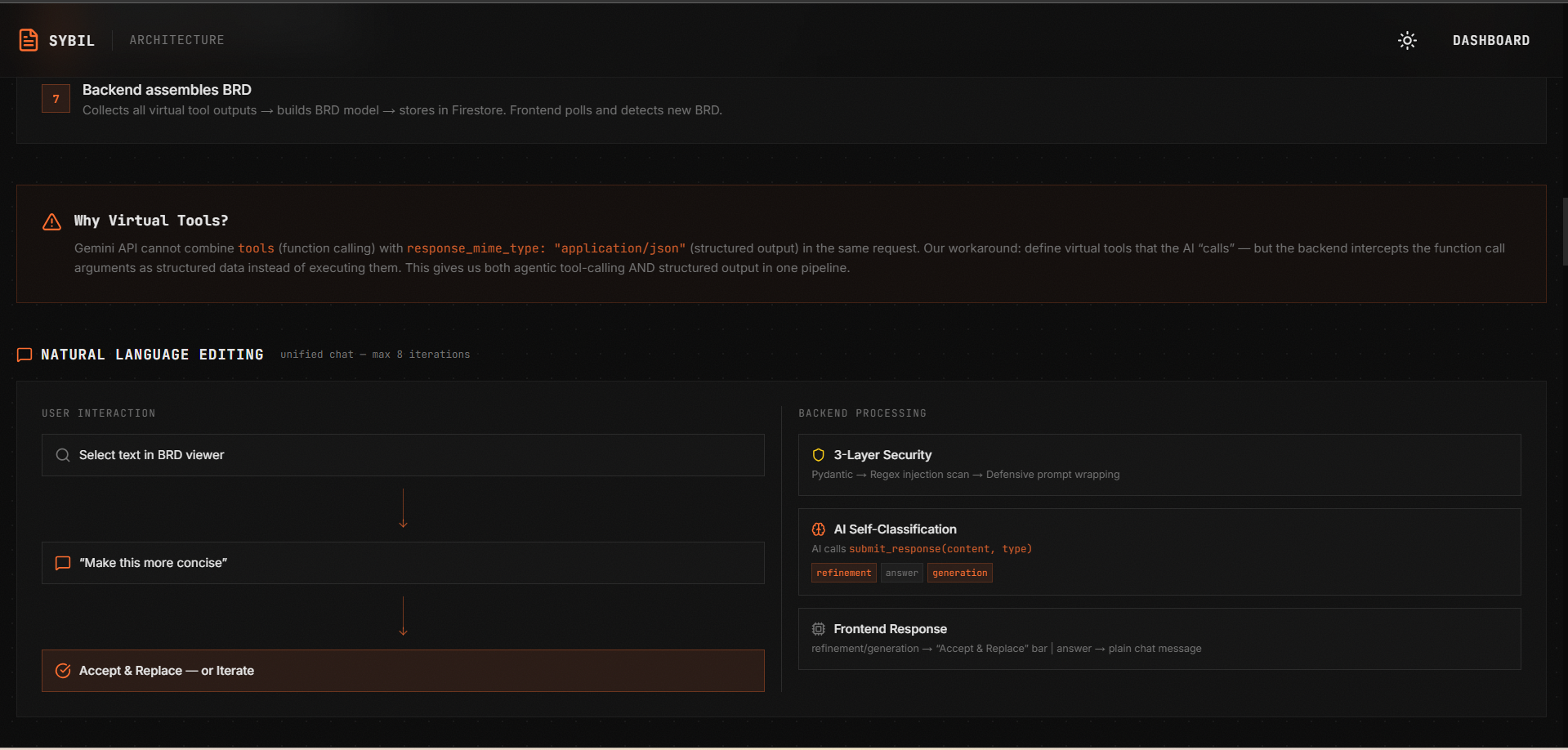Select the "Select text in BRD viewer" step
The height and width of the screenshot is (750, 1568).
click(x=403, y=455)
